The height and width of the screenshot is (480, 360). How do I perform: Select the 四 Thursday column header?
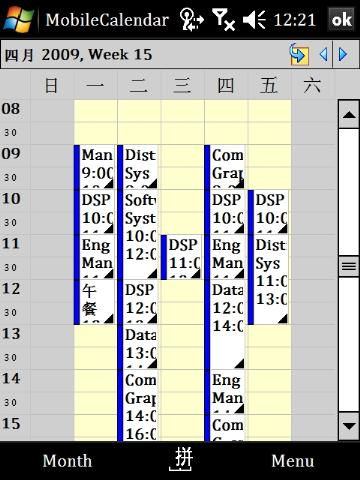(226, 85)
